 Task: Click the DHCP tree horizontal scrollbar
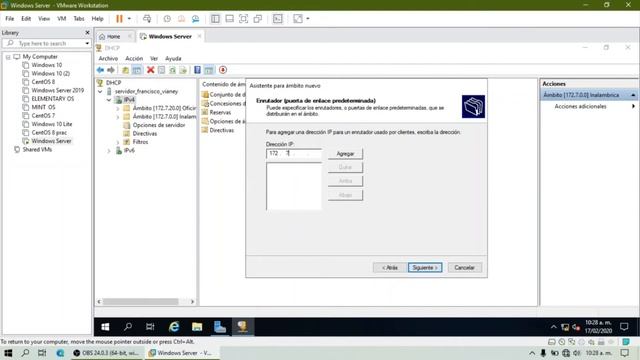[x=140, y=302]
